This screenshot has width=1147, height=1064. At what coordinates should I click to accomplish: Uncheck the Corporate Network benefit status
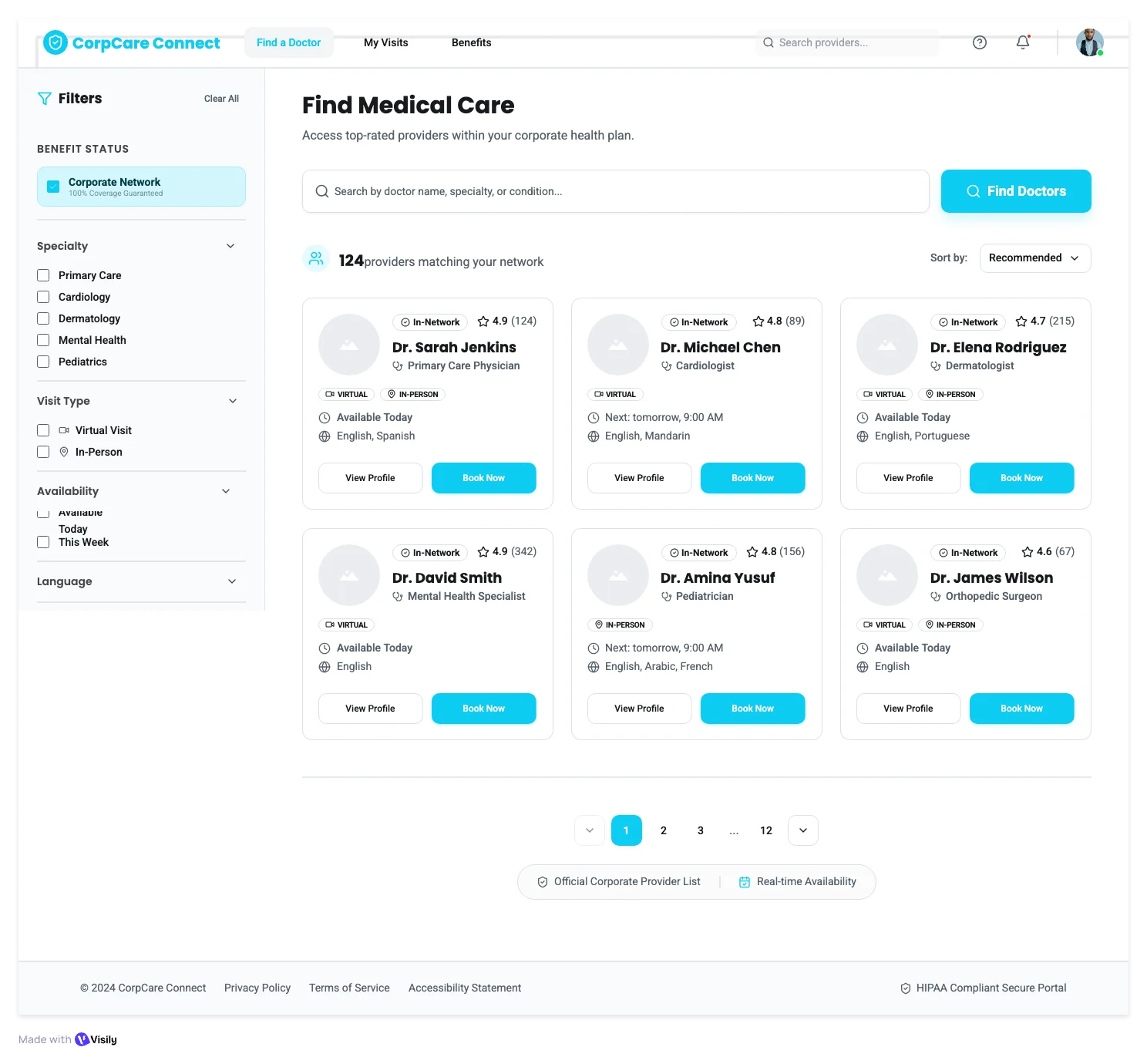click(x=53, y=186)
